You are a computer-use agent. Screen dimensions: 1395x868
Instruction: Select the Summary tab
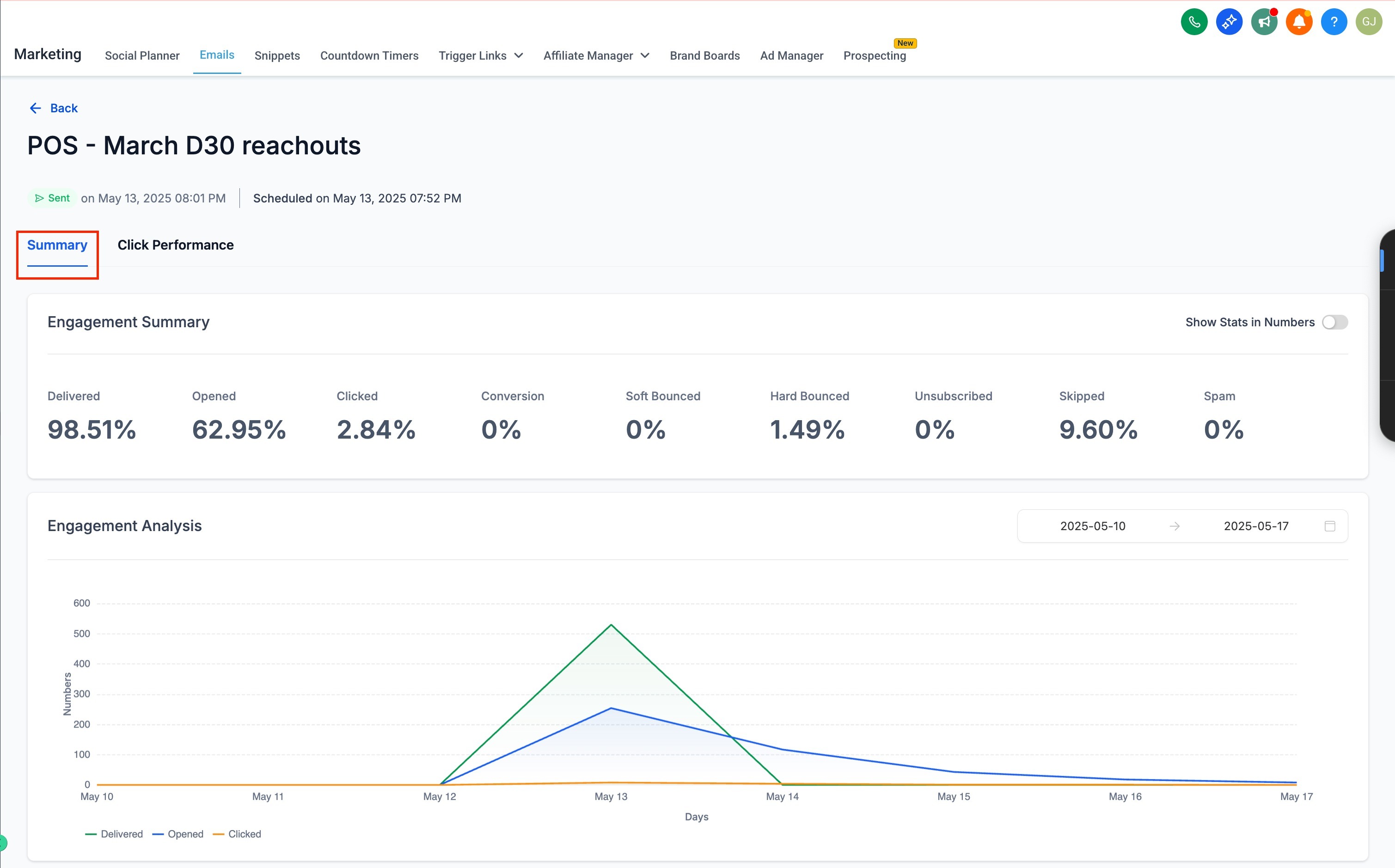pyautogui.click(x=57, y=245)
